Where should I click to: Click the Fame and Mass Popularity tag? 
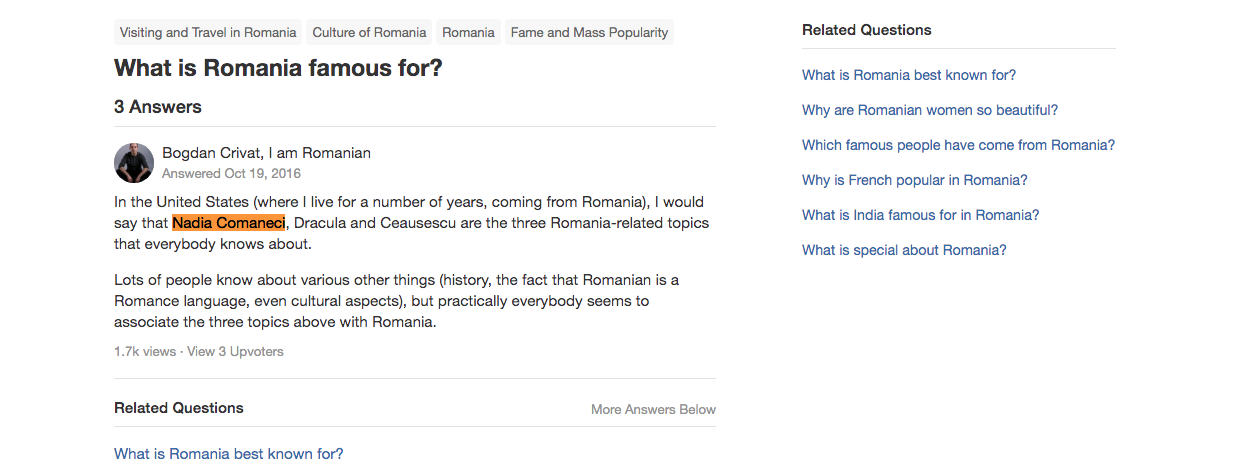pos(589,32)
